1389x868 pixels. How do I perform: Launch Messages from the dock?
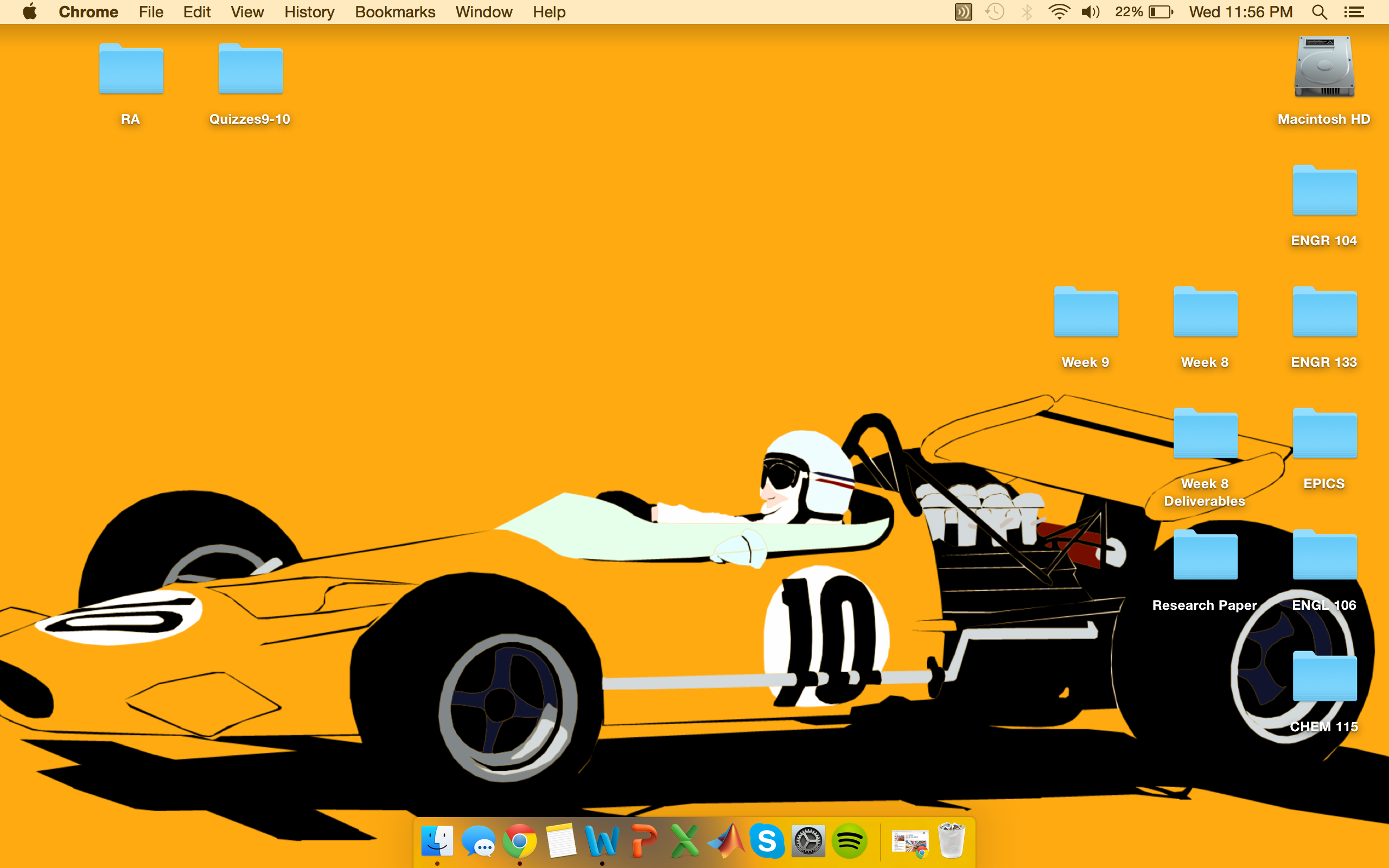478,841
